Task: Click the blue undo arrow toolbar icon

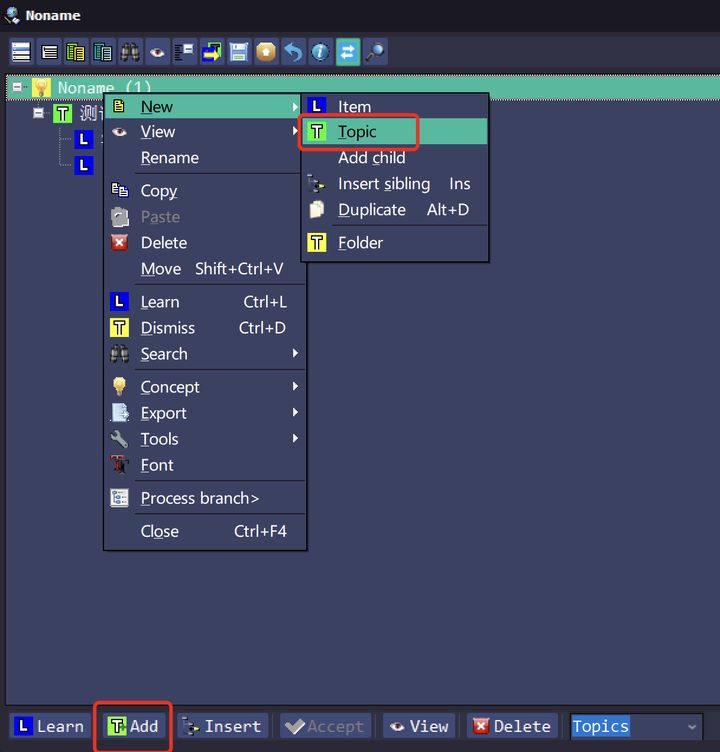Action: [x=293, y=52]
